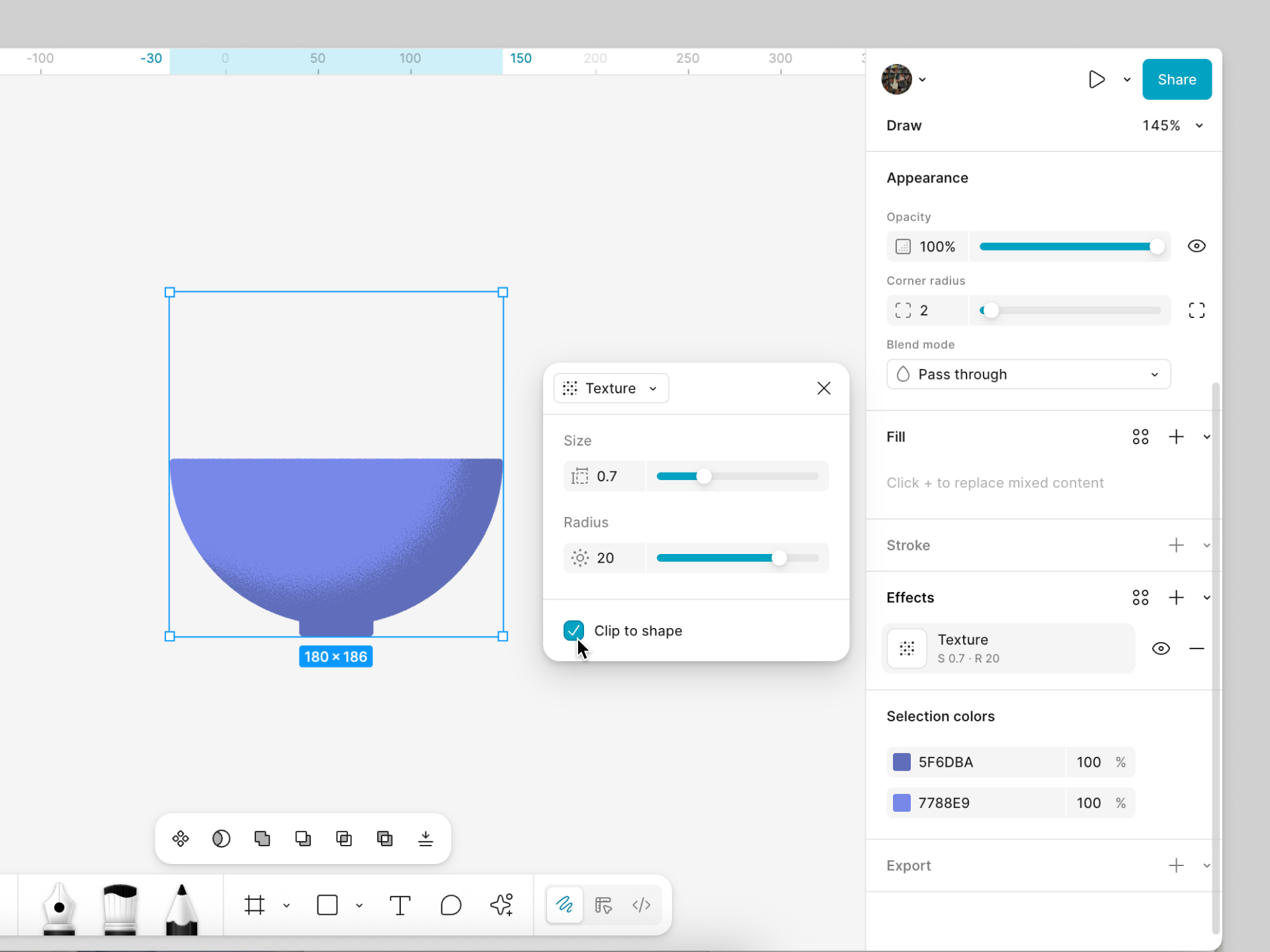This screenshot has width=1270, height=952.
Task: Toggle layer visibility eye next to Opacity
Action: (x=1197, y=246)
